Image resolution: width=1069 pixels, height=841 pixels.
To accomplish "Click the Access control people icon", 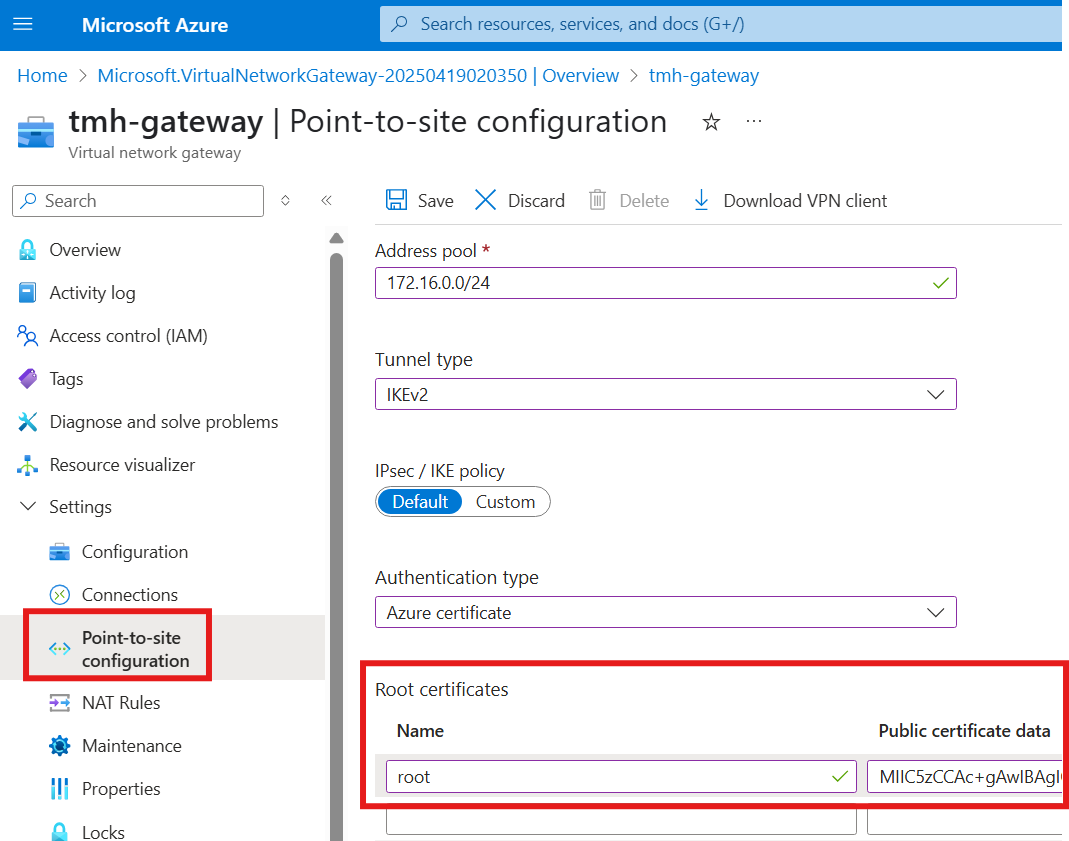I will coord(27,335).
